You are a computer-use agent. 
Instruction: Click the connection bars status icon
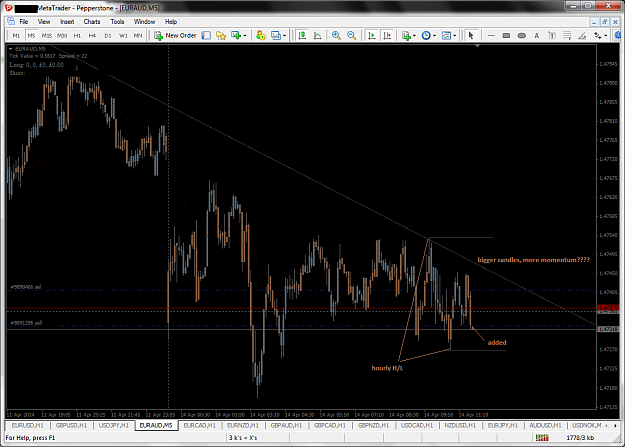(542, 437)
